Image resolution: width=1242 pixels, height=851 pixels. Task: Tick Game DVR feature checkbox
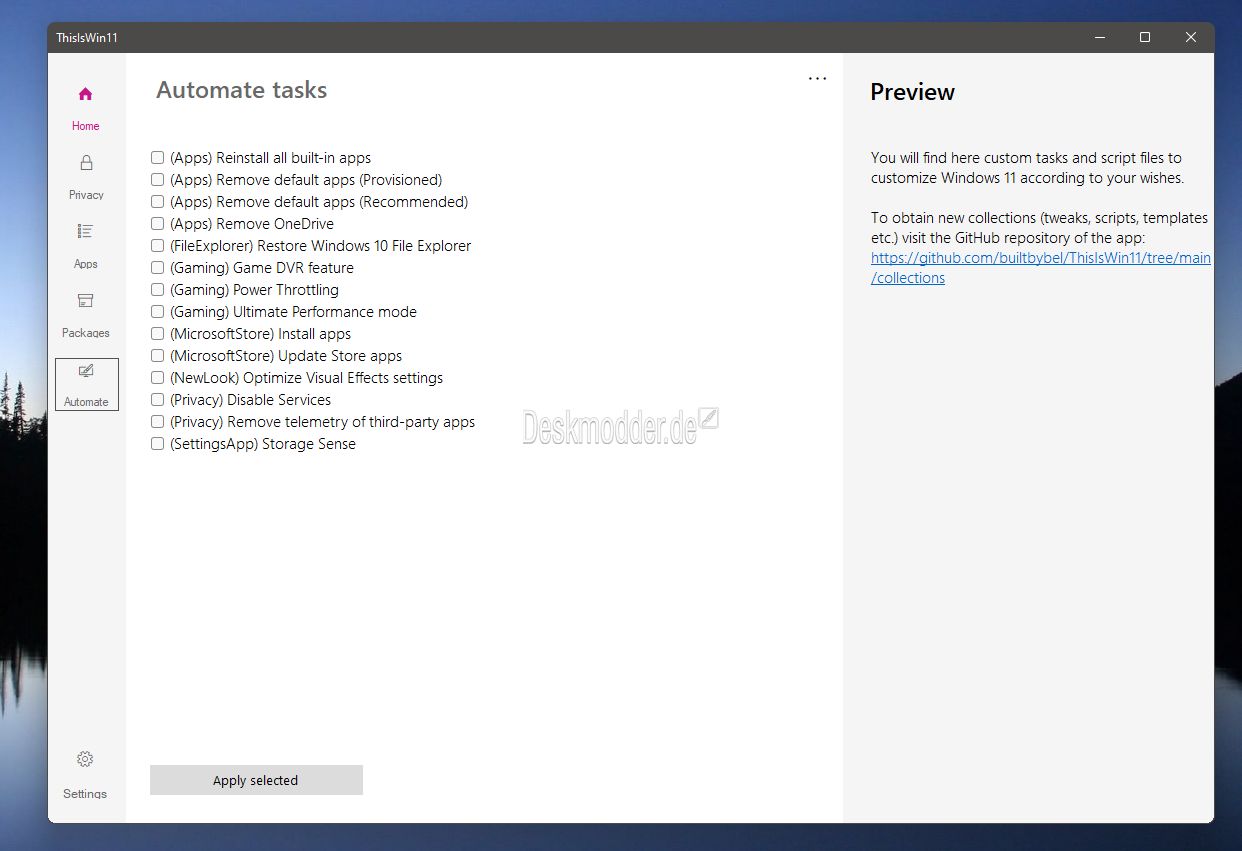(x=157, y=268)
